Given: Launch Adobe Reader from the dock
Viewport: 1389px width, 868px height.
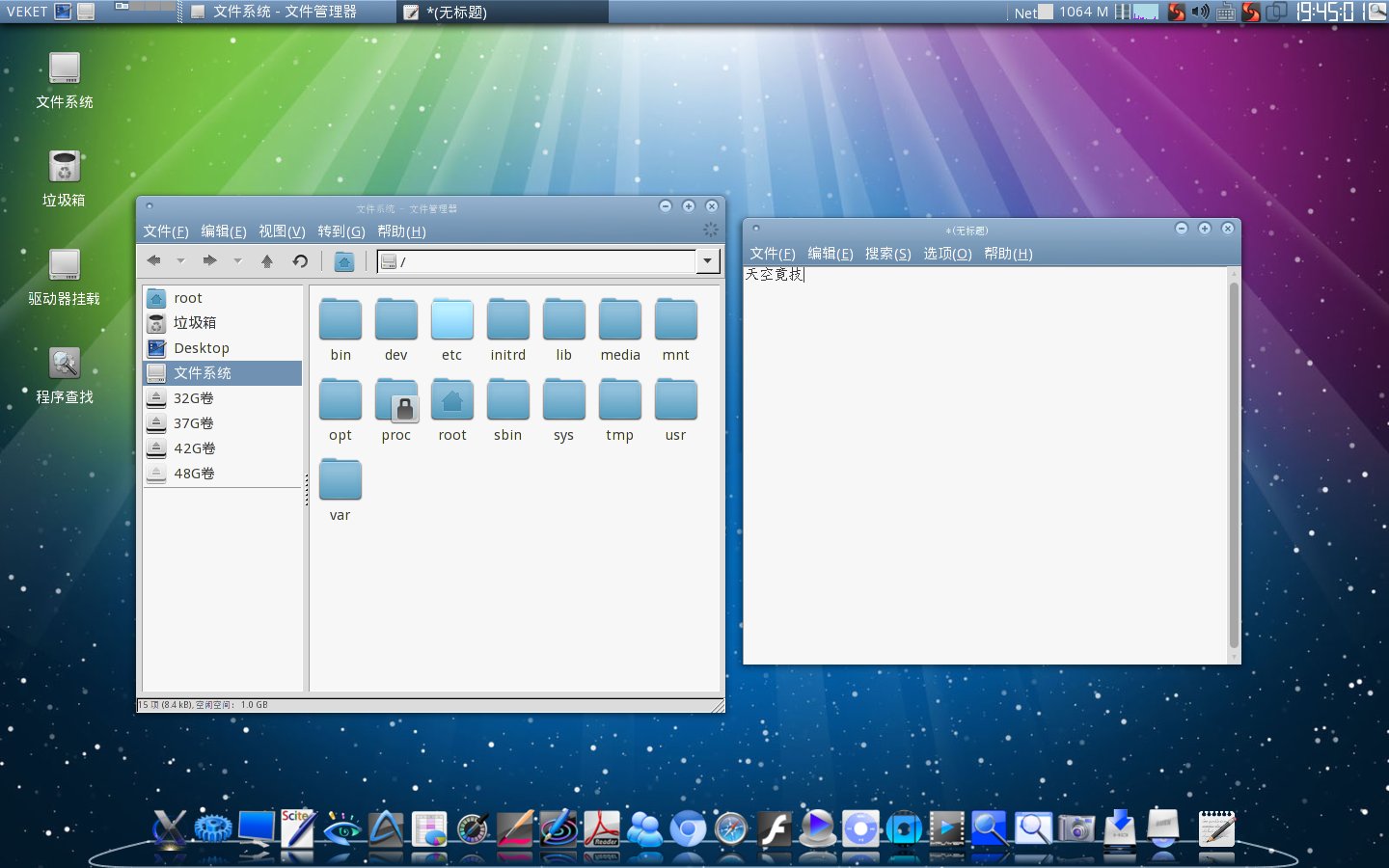Looking at the screenshot, I should tap(602, 828).
